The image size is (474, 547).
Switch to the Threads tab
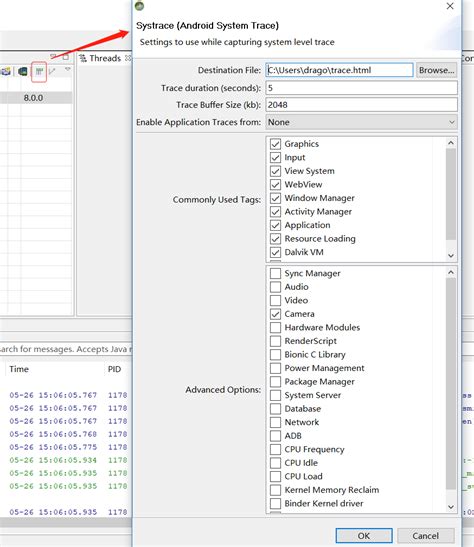pos(105,58)
